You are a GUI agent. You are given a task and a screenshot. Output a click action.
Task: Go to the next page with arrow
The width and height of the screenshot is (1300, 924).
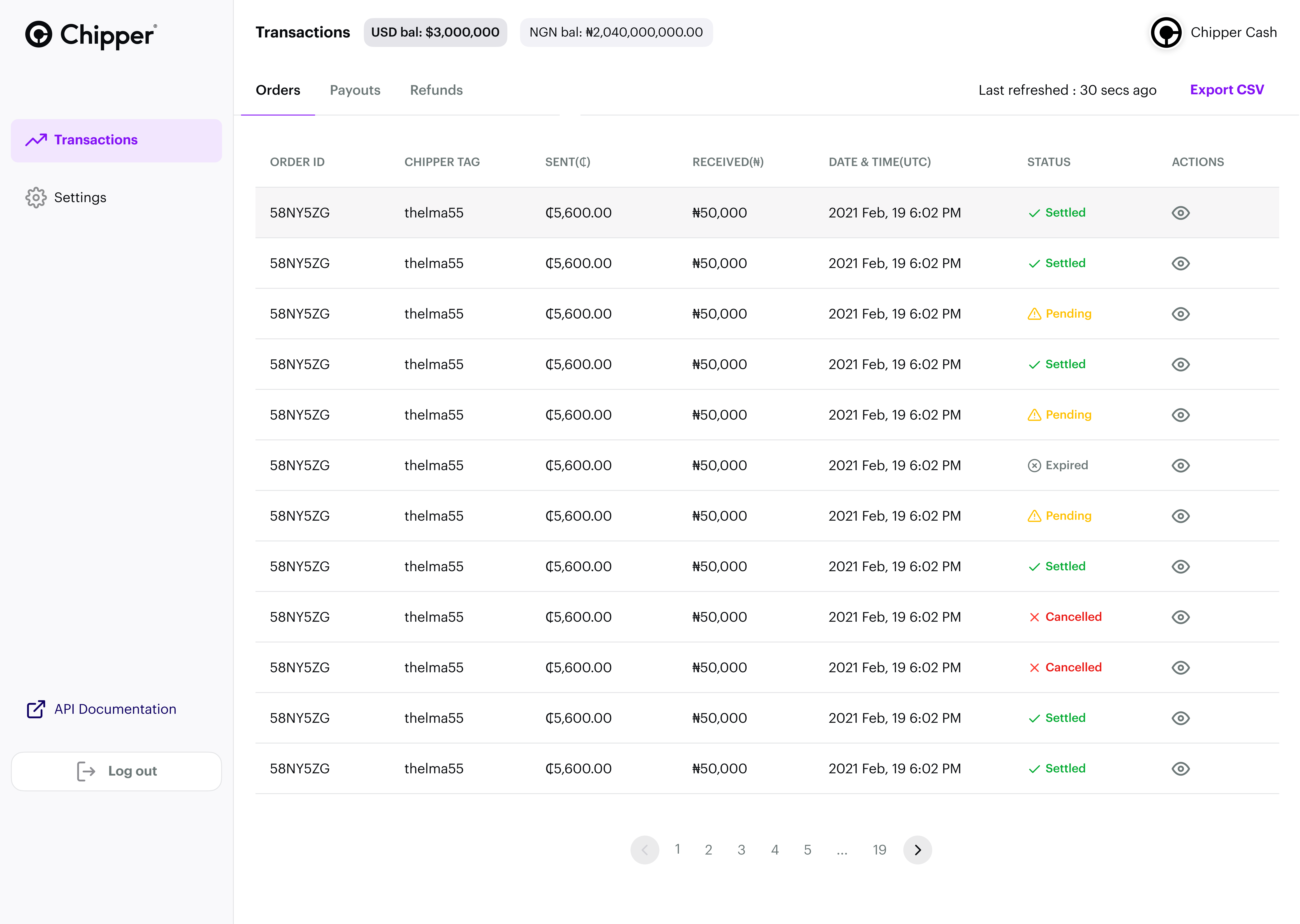(x=917, y=850)
